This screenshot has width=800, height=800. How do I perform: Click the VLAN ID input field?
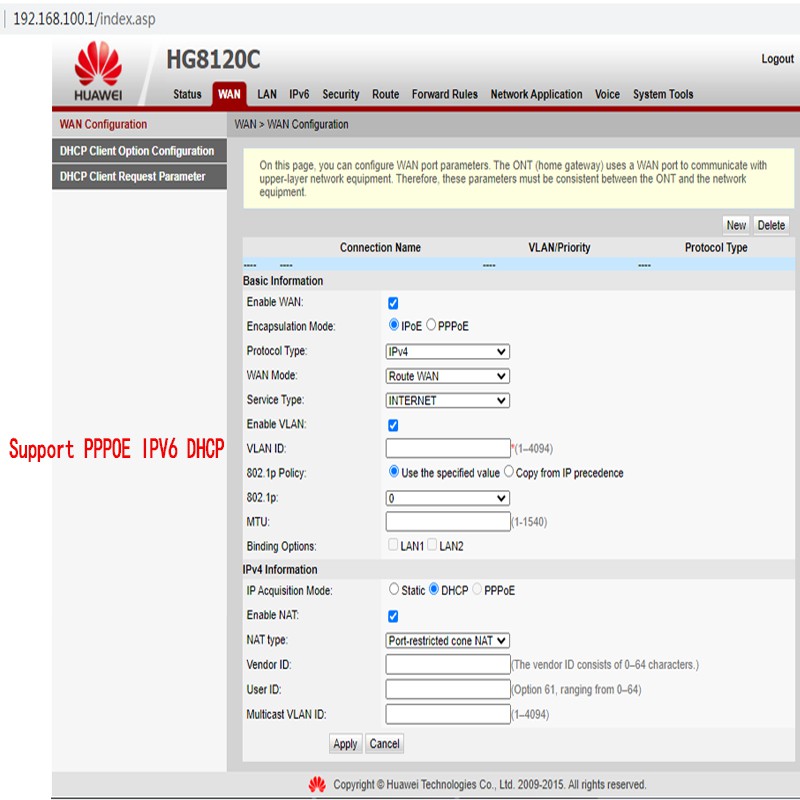[448, 448]
